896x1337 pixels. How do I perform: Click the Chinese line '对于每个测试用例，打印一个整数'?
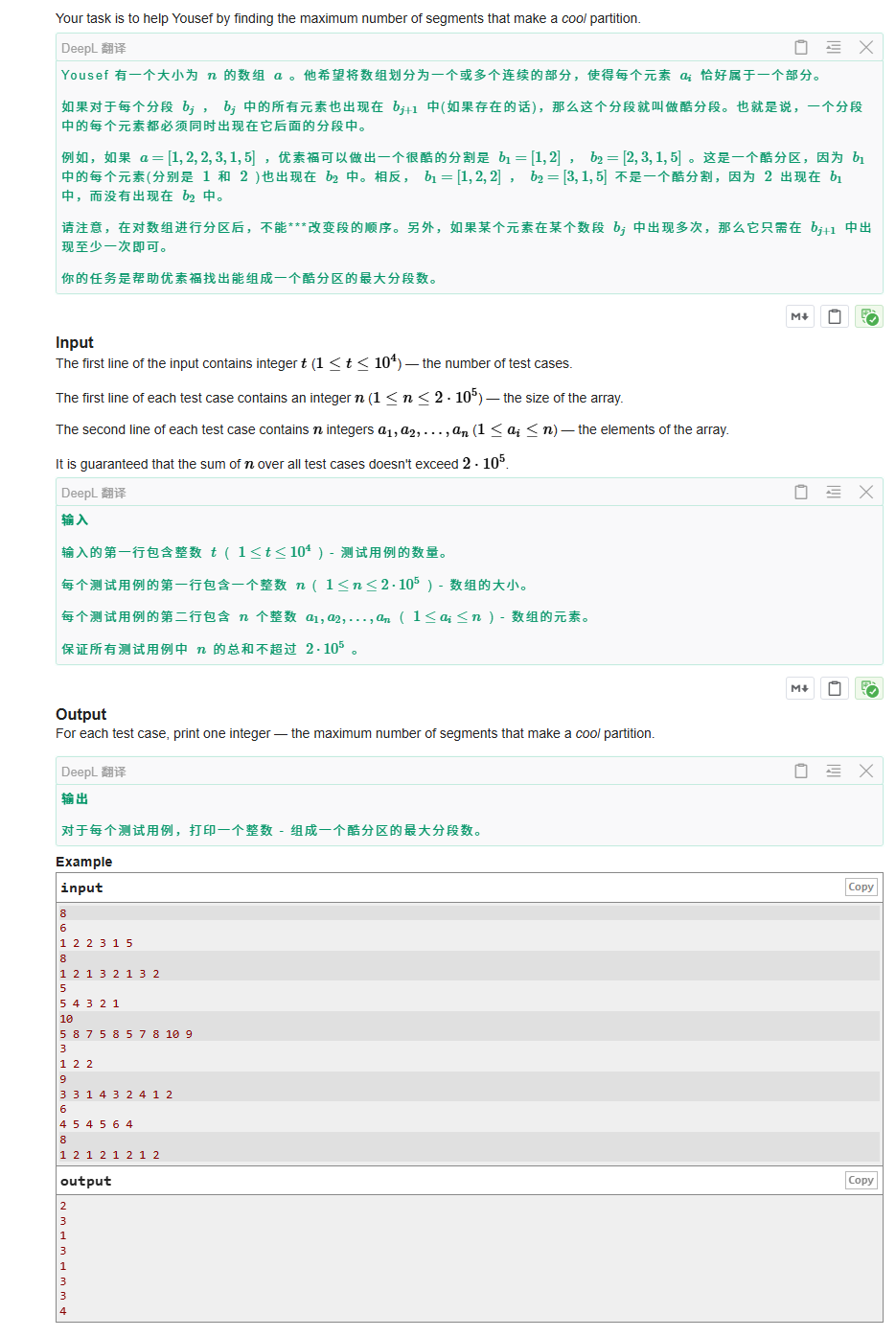(x=273, y=830)
